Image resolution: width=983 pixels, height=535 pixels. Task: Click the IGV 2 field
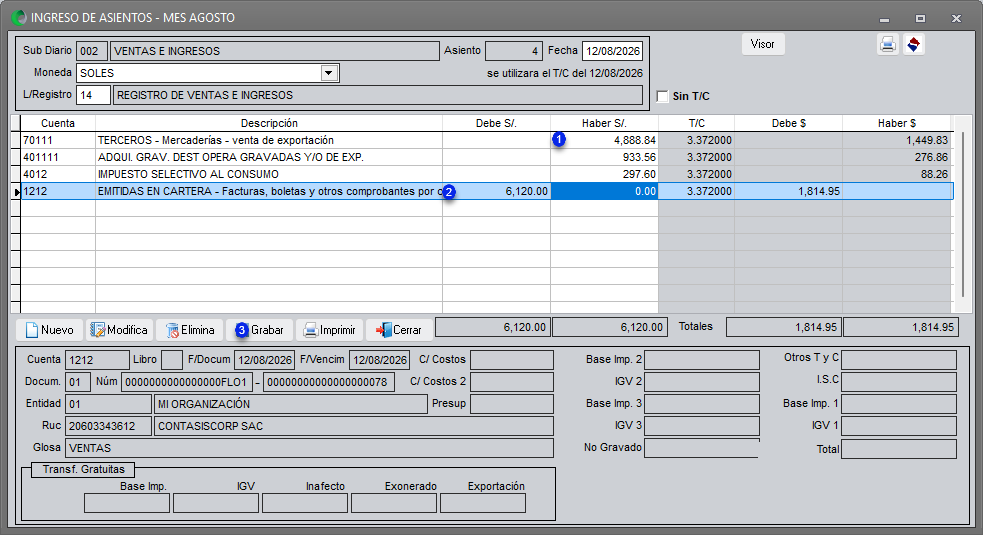702,382
